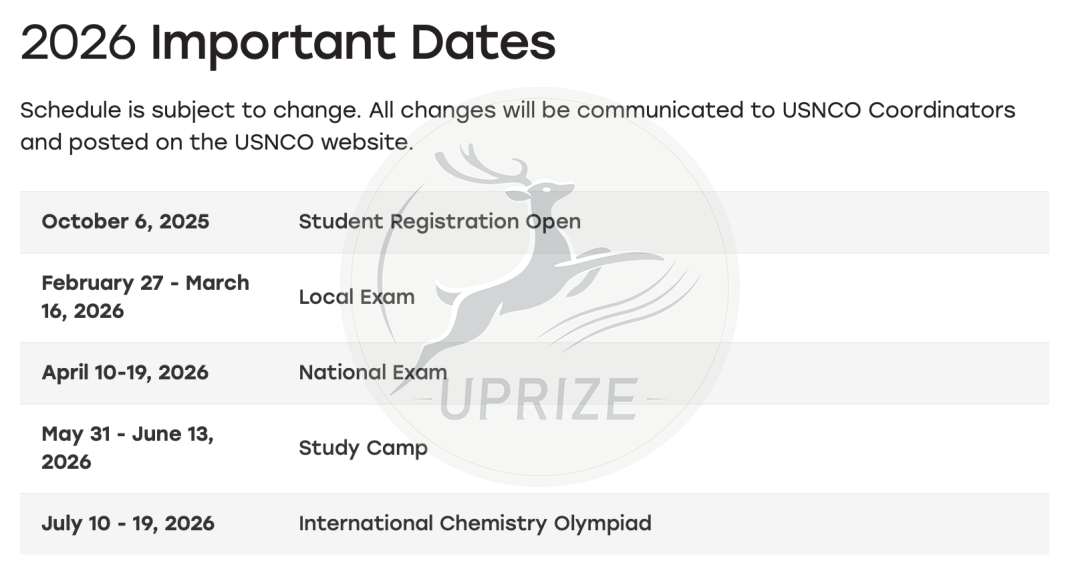Select the "February 27 - March 16, 2026" date

(x=145, y=297)
